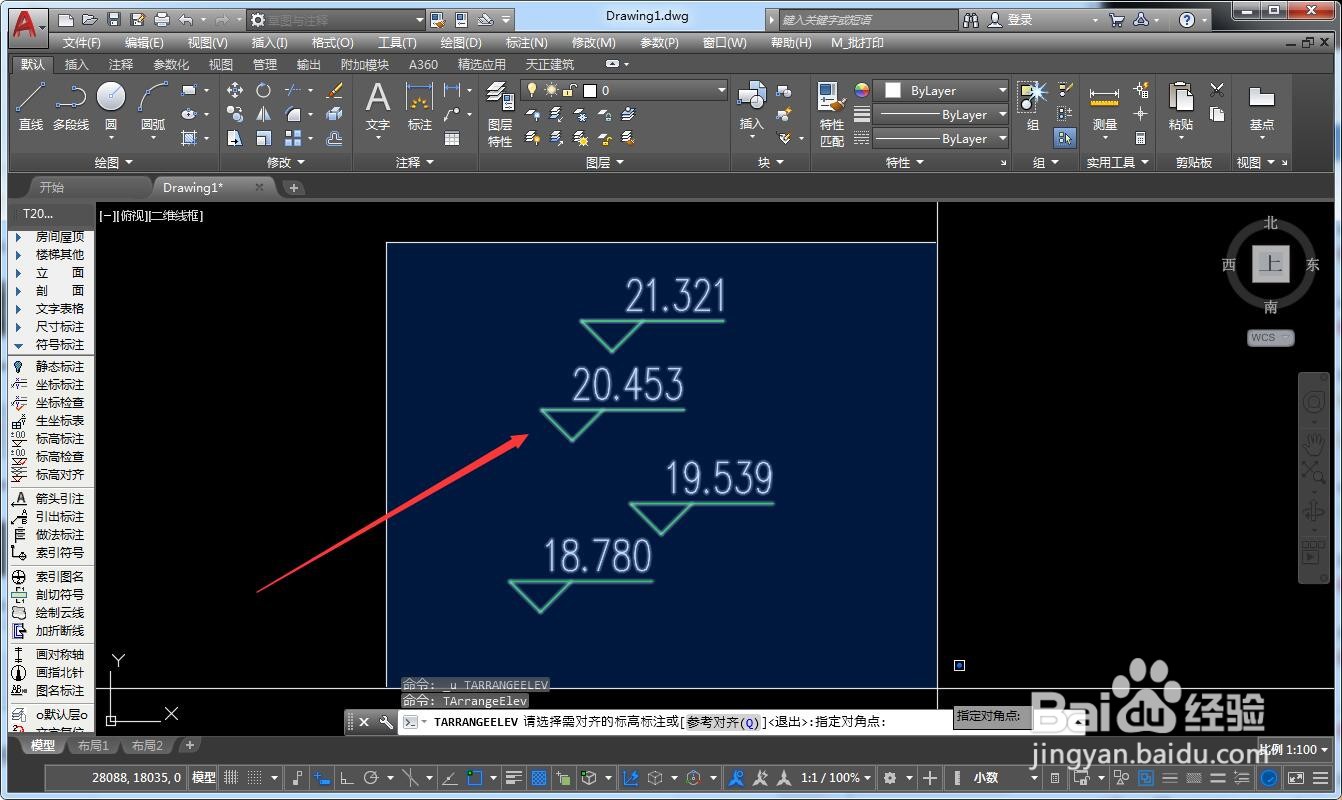
Task: Open the quick calculator icon
Action: coord(1141,138)
